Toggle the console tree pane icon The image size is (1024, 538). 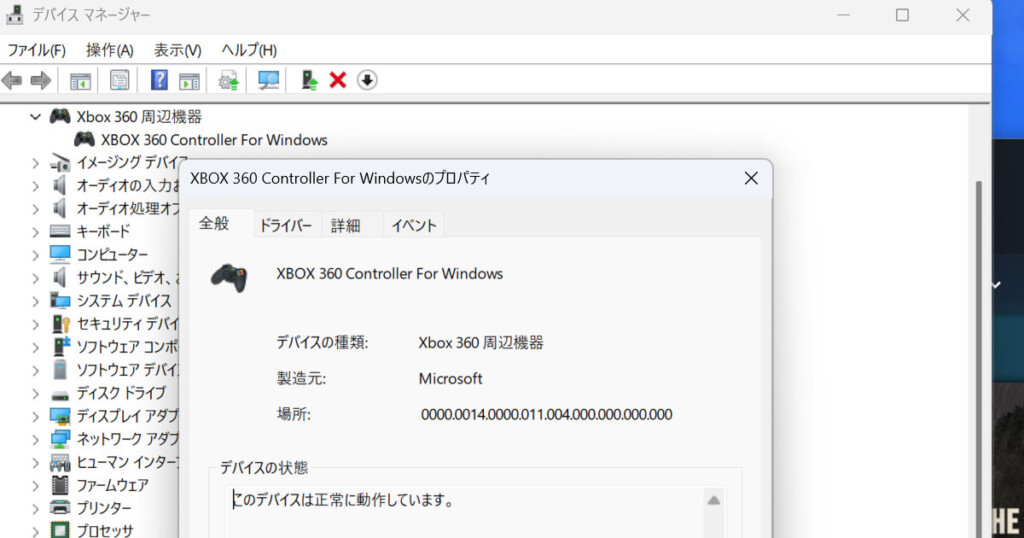tap(80, 80)
